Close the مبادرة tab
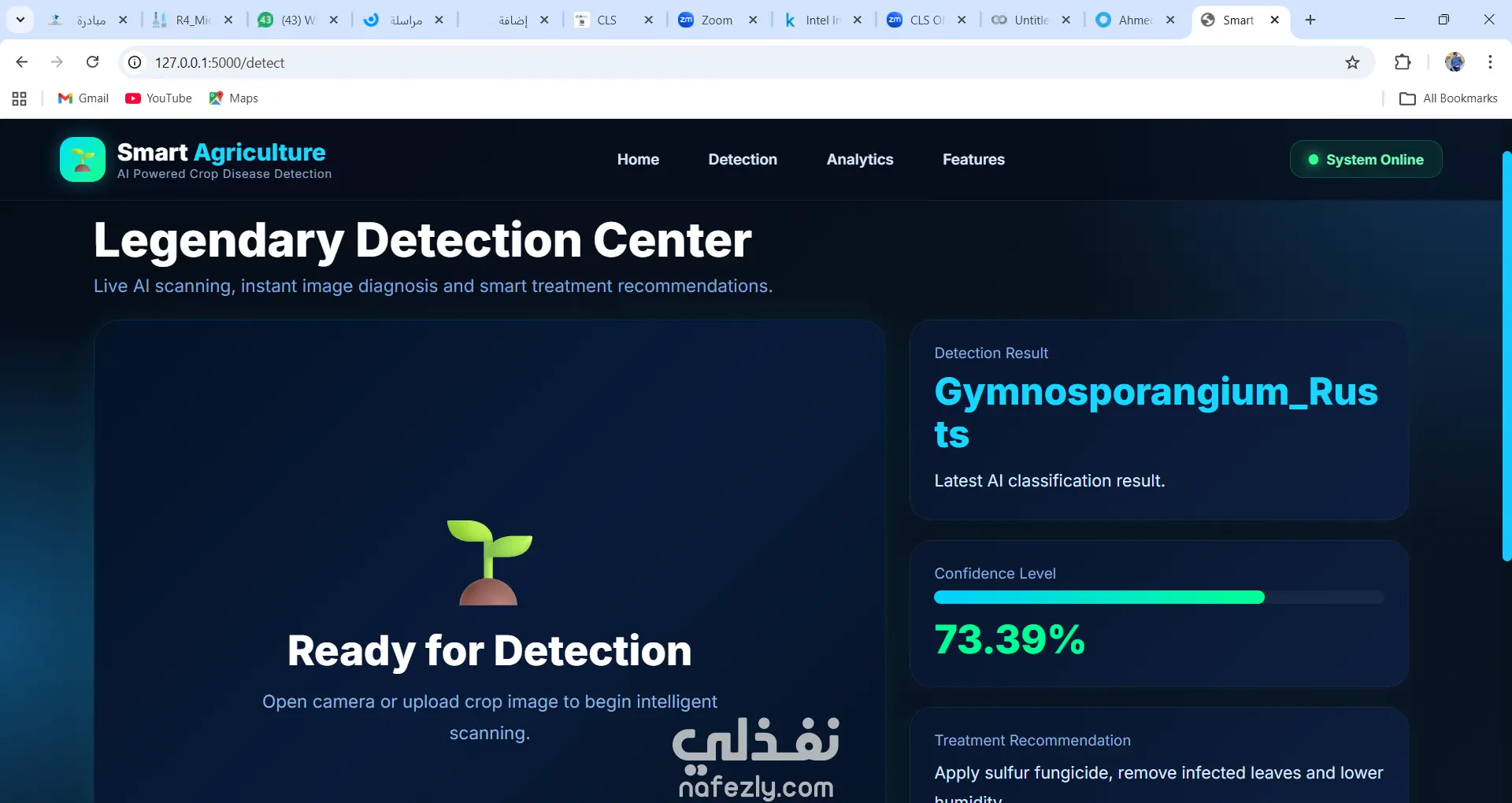The width and height of the screenshot is (1512, 803). click(123, 20)
